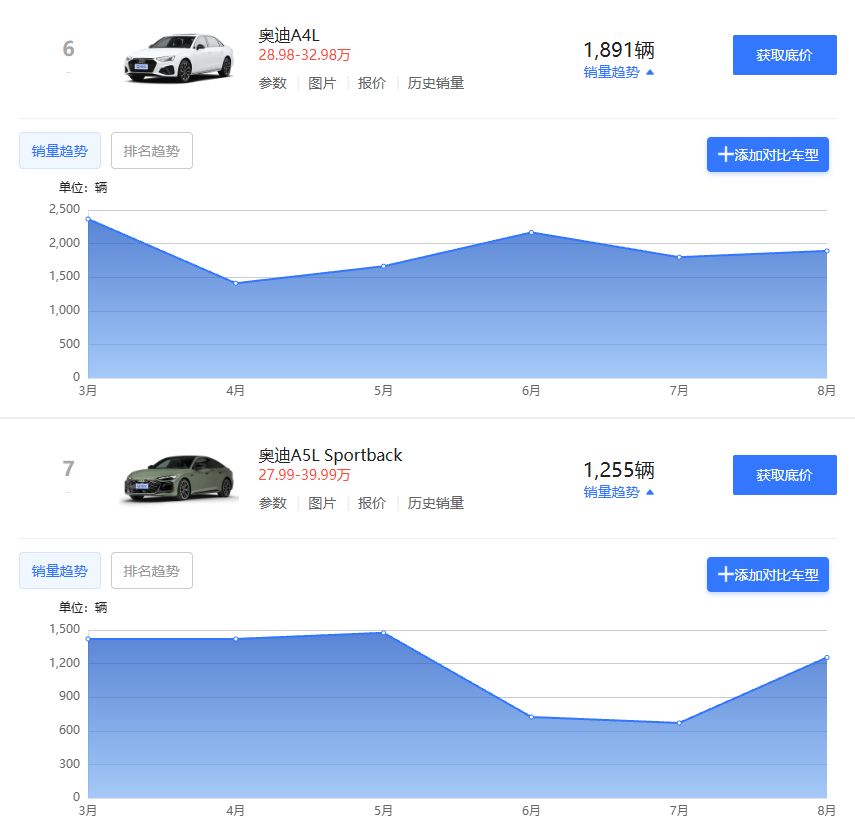Click the 28.98-32.98万 price text
The width and height of the screenshot is (855, 834).
(304, 55)
